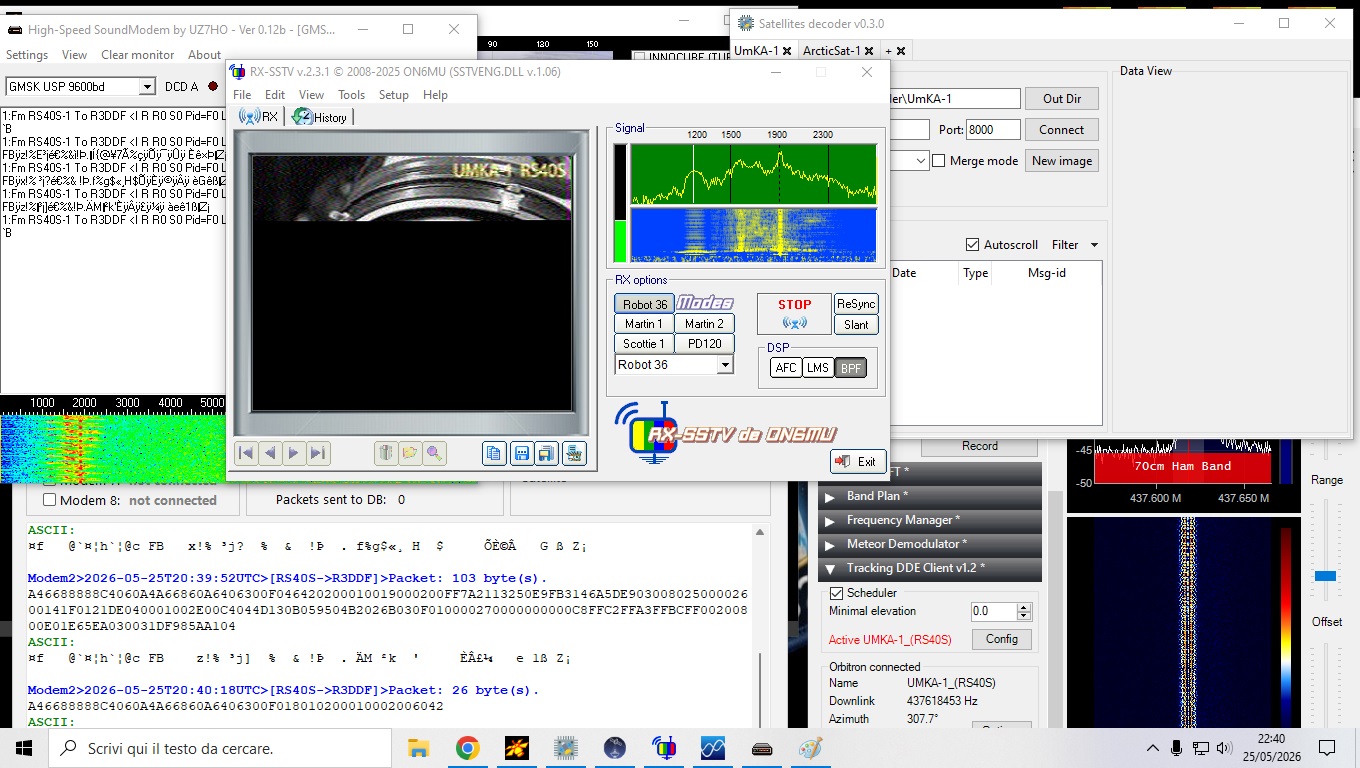Switch to the satellite dish app on taskbar
Viewport: 1360px width, 768px height.
tap(614, 748)
